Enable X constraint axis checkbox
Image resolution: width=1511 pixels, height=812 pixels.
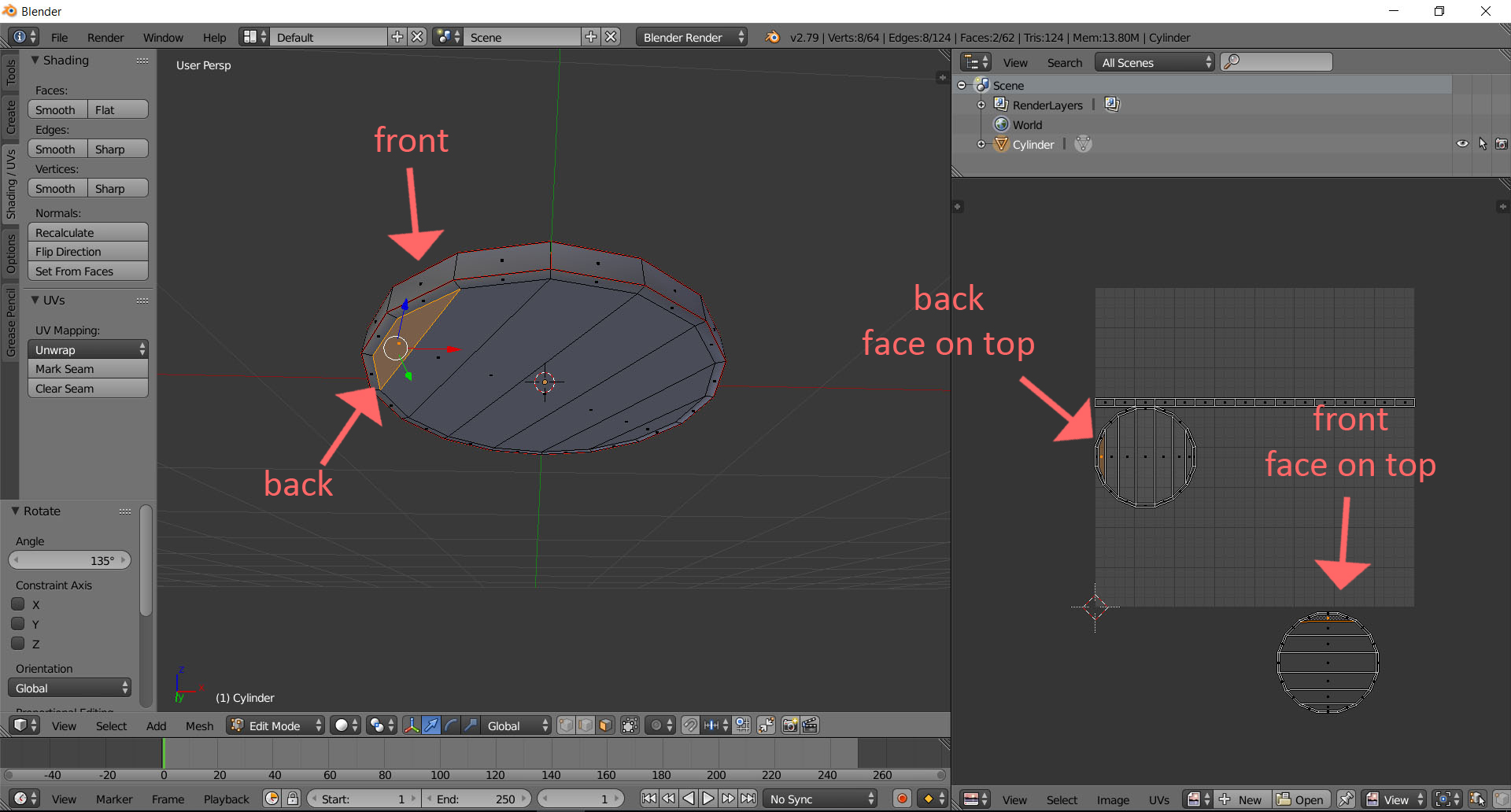pos(18,604)
